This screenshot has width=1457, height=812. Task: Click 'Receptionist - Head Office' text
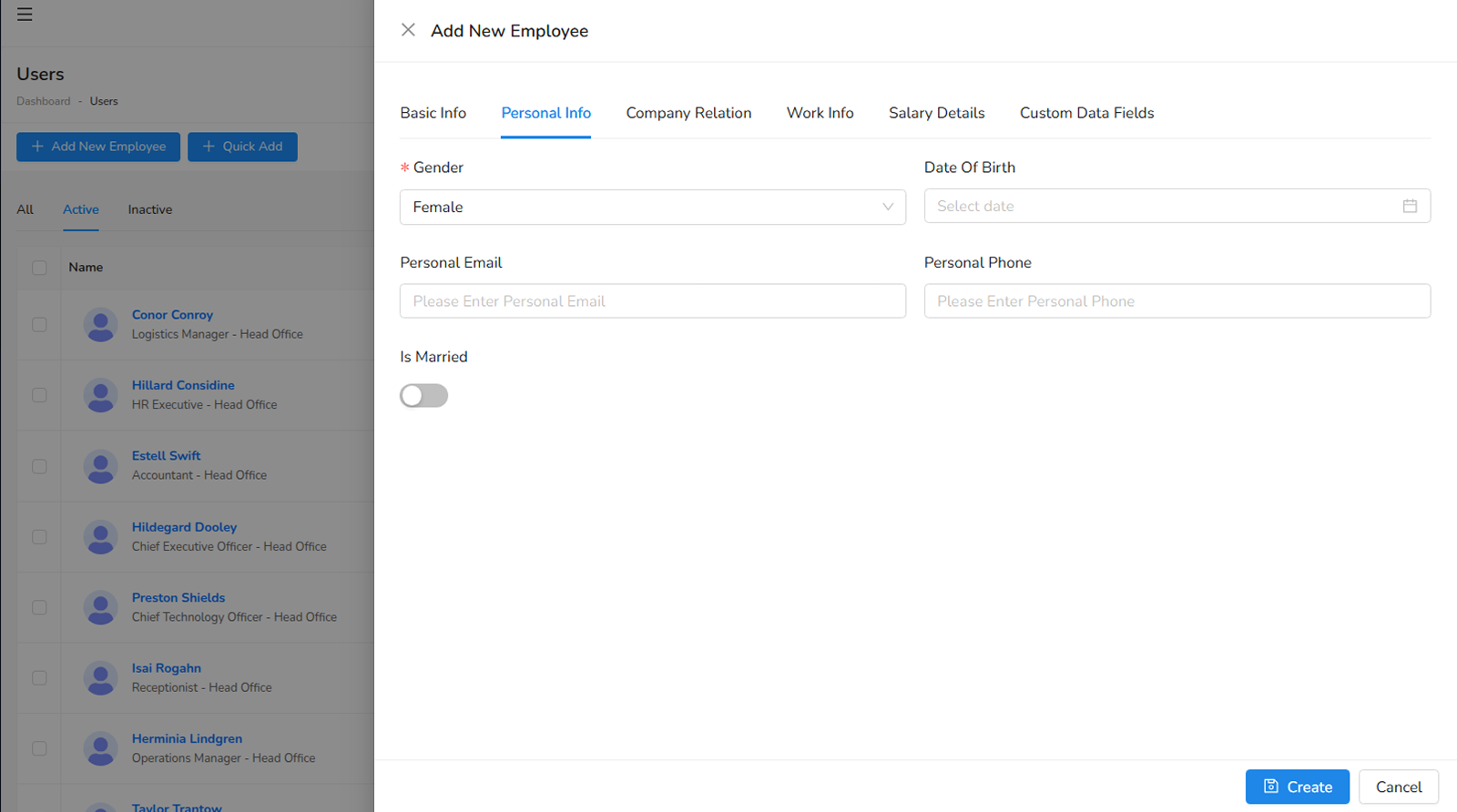click(x=202, y=687)
